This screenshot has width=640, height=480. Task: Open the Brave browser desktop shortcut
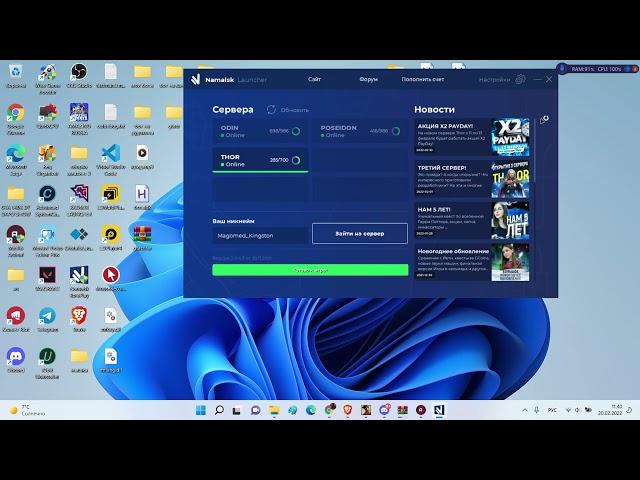click(79, 320)
